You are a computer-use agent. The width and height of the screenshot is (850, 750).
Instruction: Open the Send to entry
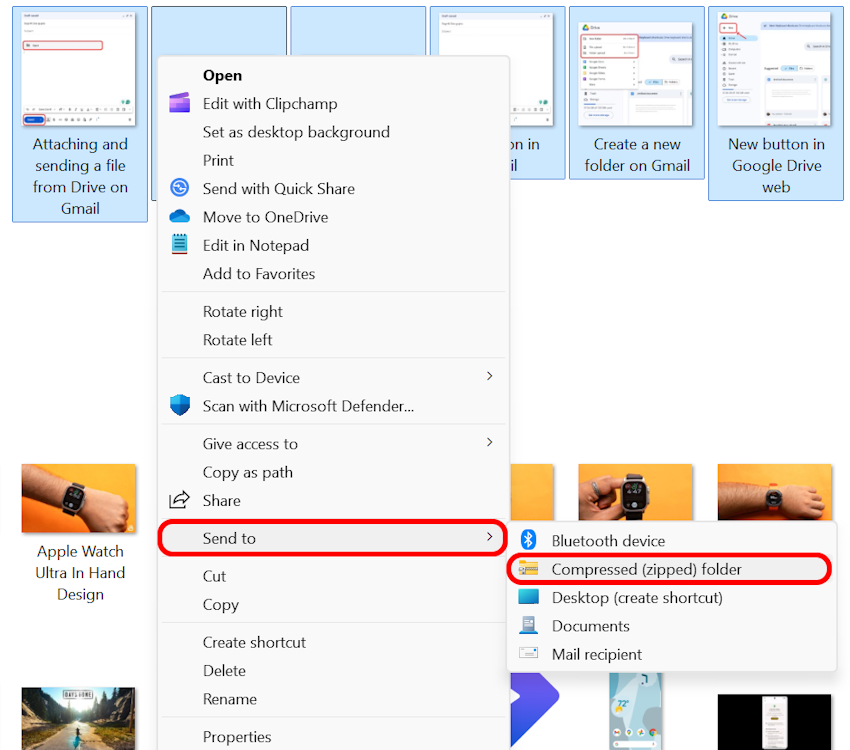coord(333,538)
